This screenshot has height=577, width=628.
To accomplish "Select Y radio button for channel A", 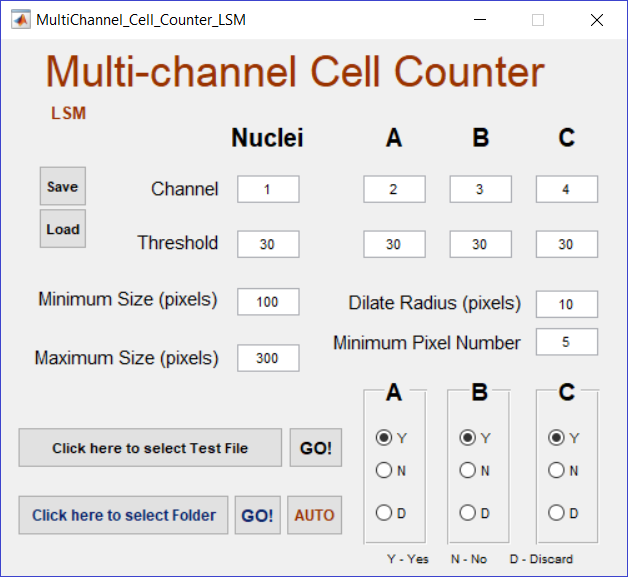I will 383,437.
